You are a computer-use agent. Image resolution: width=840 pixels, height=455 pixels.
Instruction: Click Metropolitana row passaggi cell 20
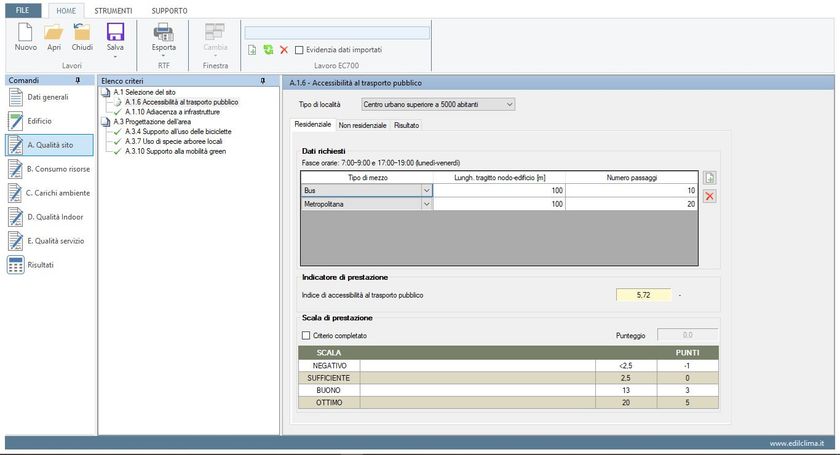coord(632,204)
